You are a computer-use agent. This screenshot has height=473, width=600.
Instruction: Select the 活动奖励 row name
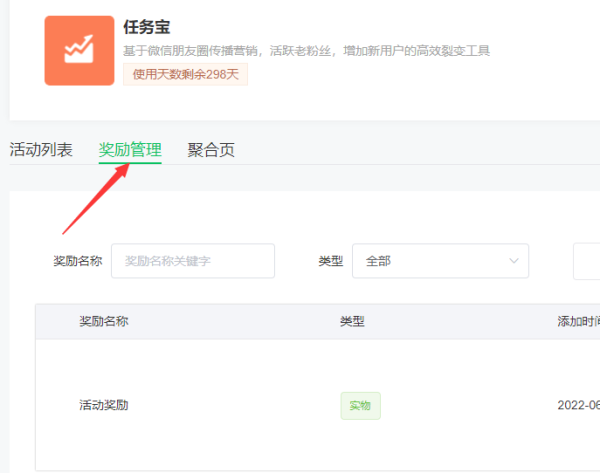coord(104,405)
